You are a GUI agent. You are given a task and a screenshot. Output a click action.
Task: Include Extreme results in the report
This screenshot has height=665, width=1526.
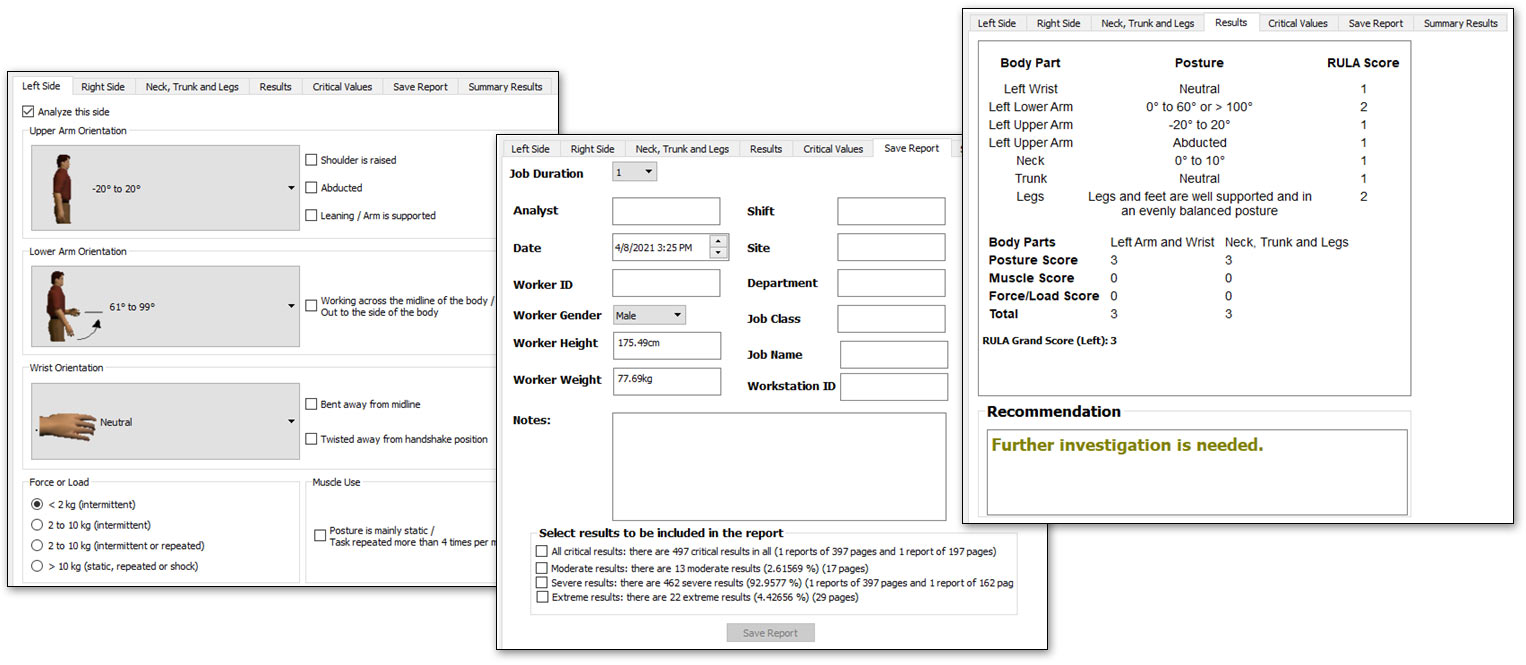point(542,597)
